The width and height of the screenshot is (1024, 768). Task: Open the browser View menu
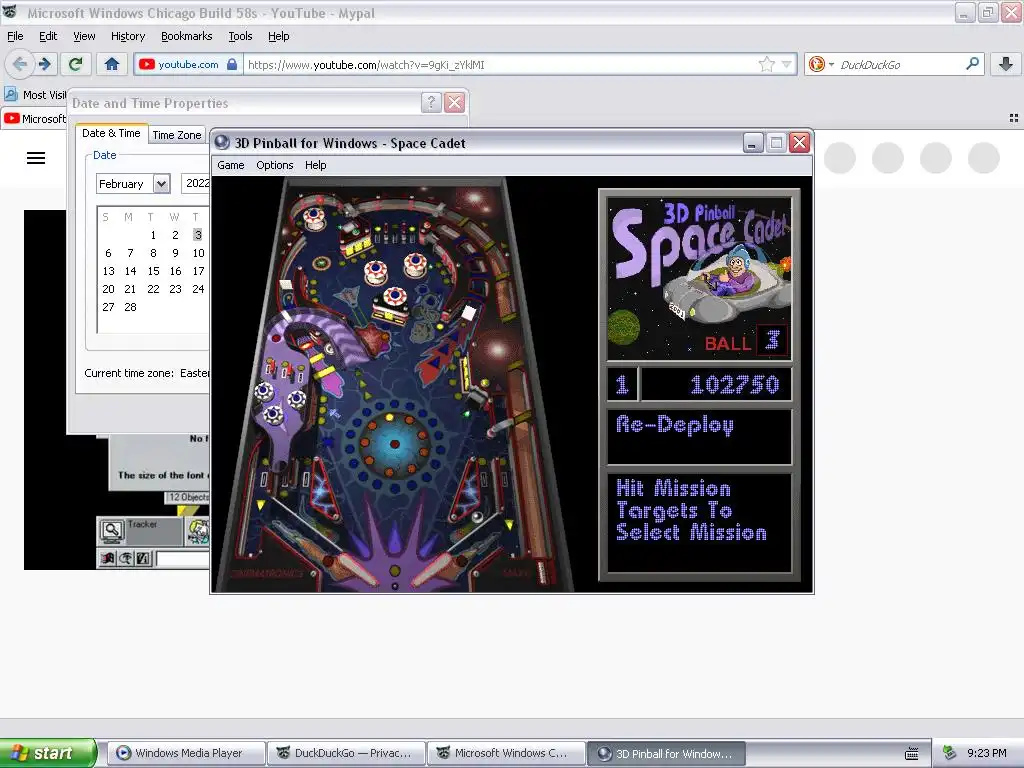(x=84, y=36)
